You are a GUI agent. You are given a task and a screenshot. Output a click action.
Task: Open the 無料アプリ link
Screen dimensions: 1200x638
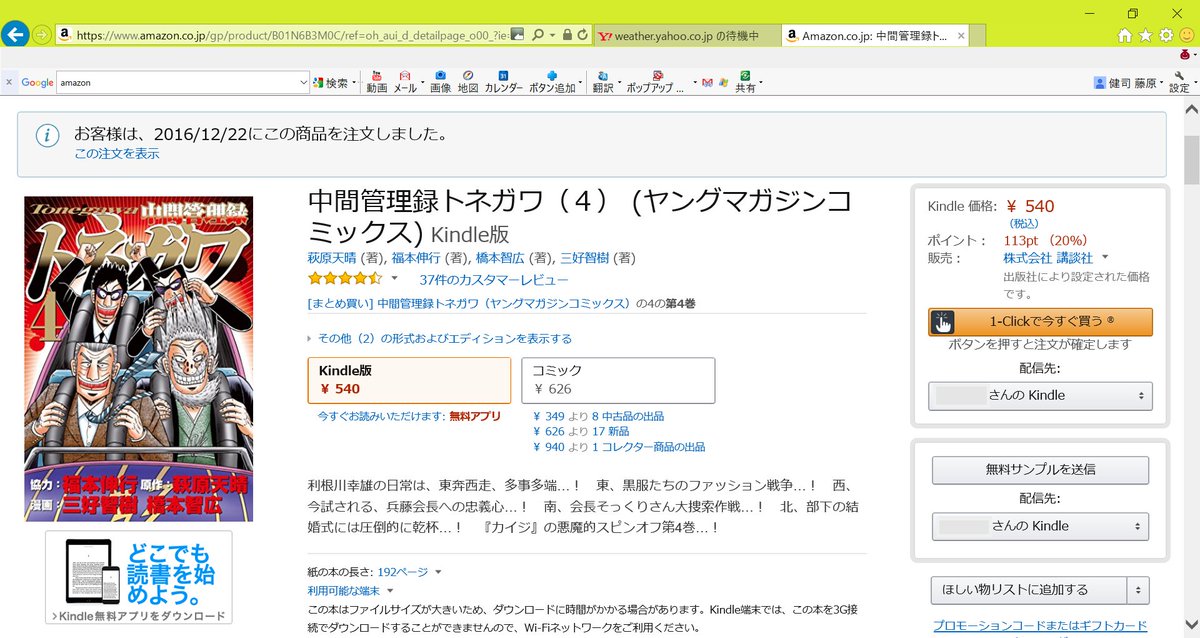(474, 416)
